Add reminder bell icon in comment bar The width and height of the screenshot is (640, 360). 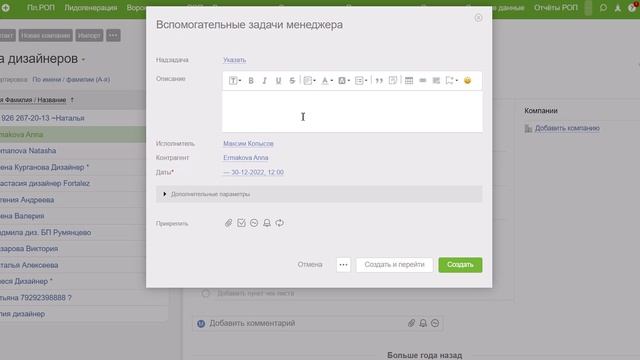423,323
